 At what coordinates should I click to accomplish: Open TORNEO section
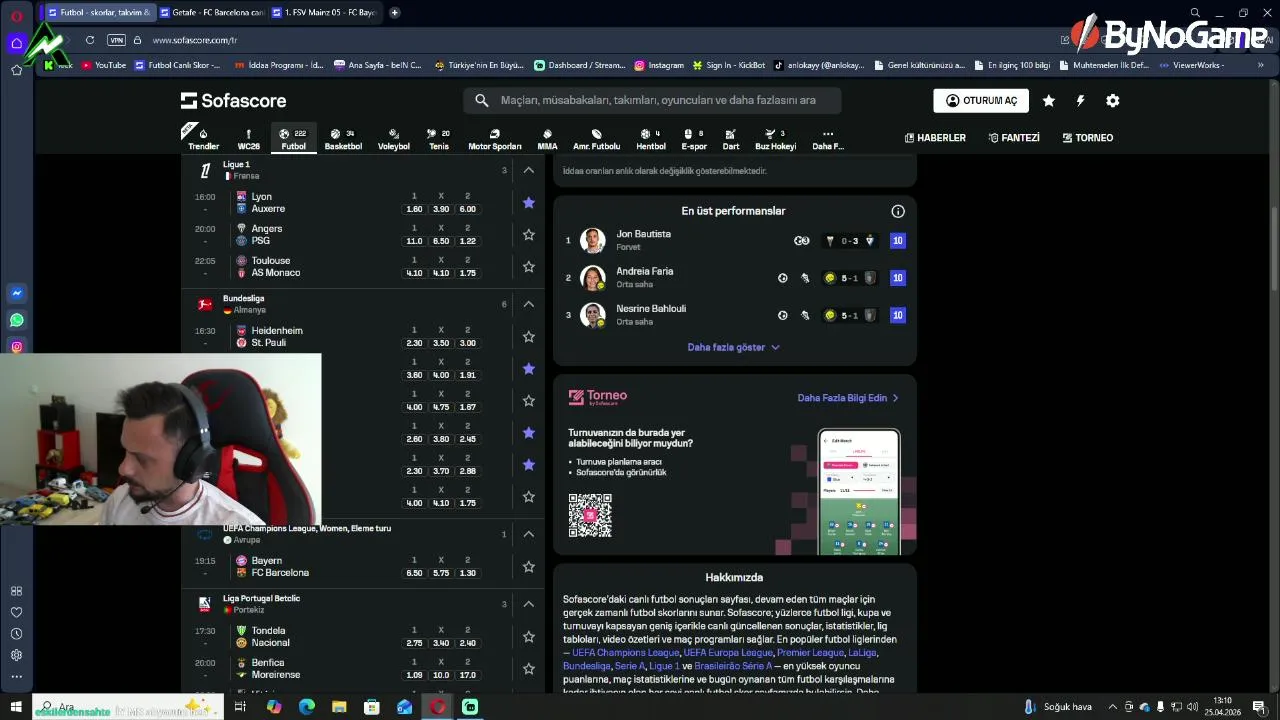pyautogui.click(x=1087, y=138)
